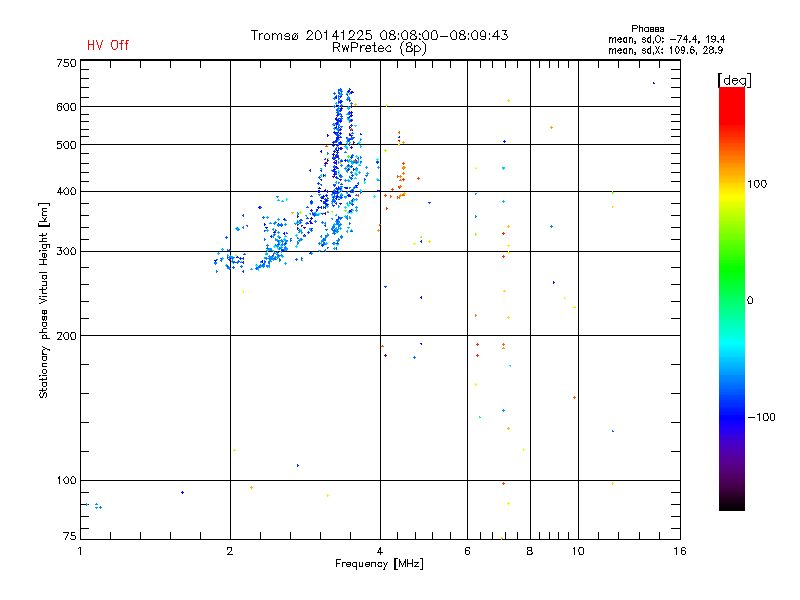Click the [deg] unit label
The height and width of the screenshot is (600, 800).
click(734, 80)
